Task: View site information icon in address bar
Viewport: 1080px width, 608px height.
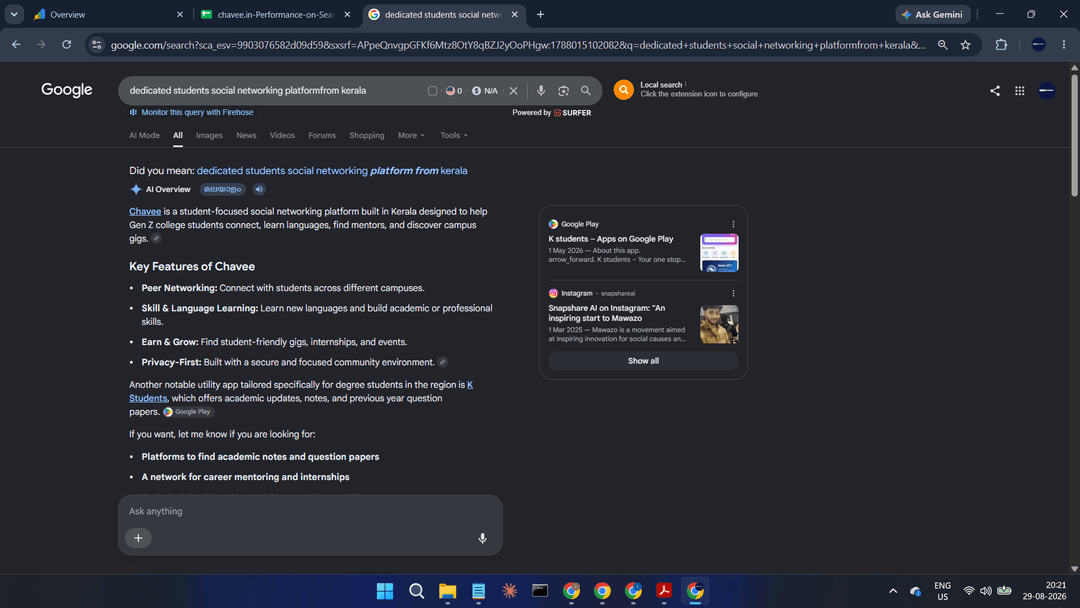Action: [x=96, y=45]
